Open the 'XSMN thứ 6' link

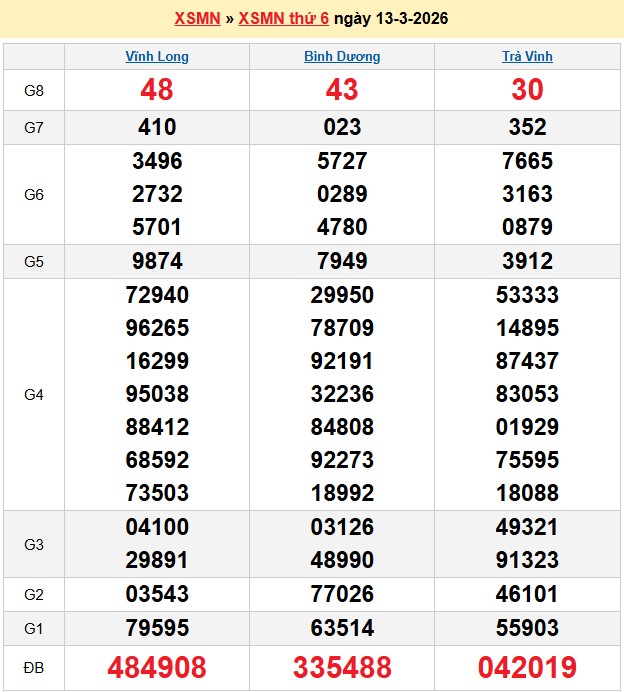click(281, 19)
